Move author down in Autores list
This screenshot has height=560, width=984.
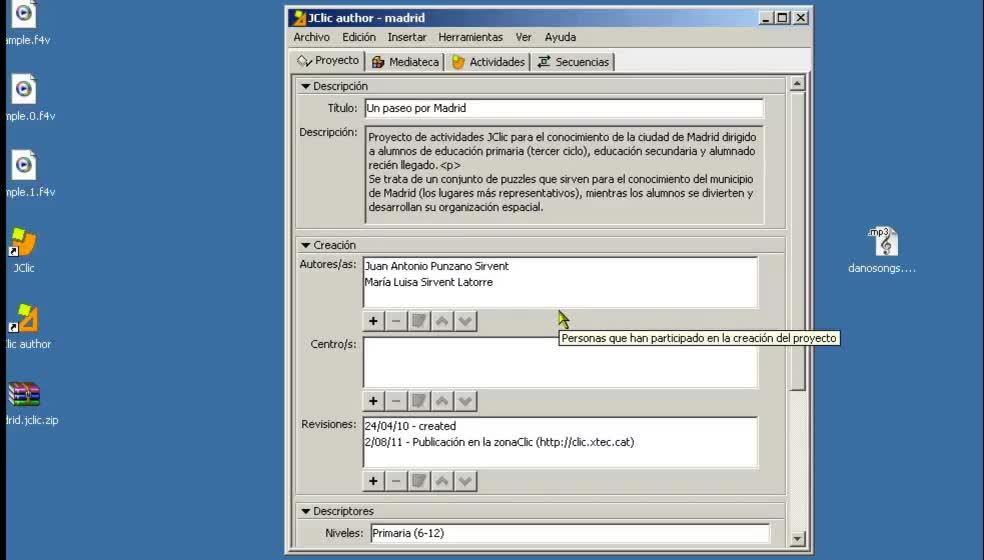465,321
